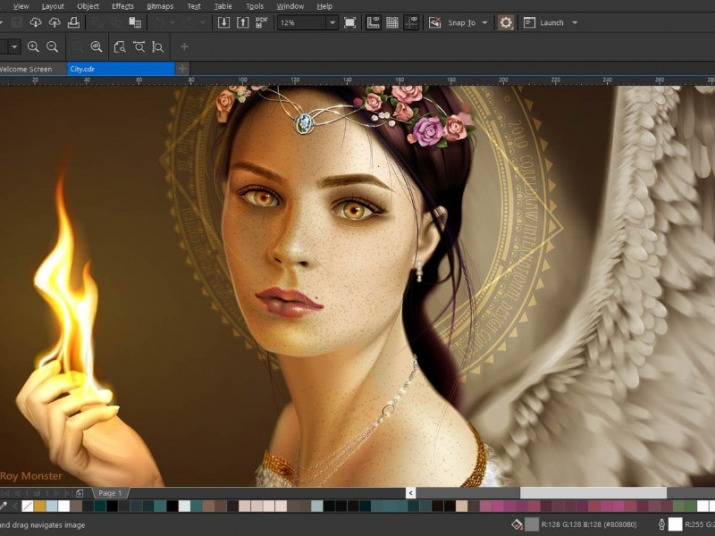
Task: Toggle the rulers display
Action: (x=373, y=23)
